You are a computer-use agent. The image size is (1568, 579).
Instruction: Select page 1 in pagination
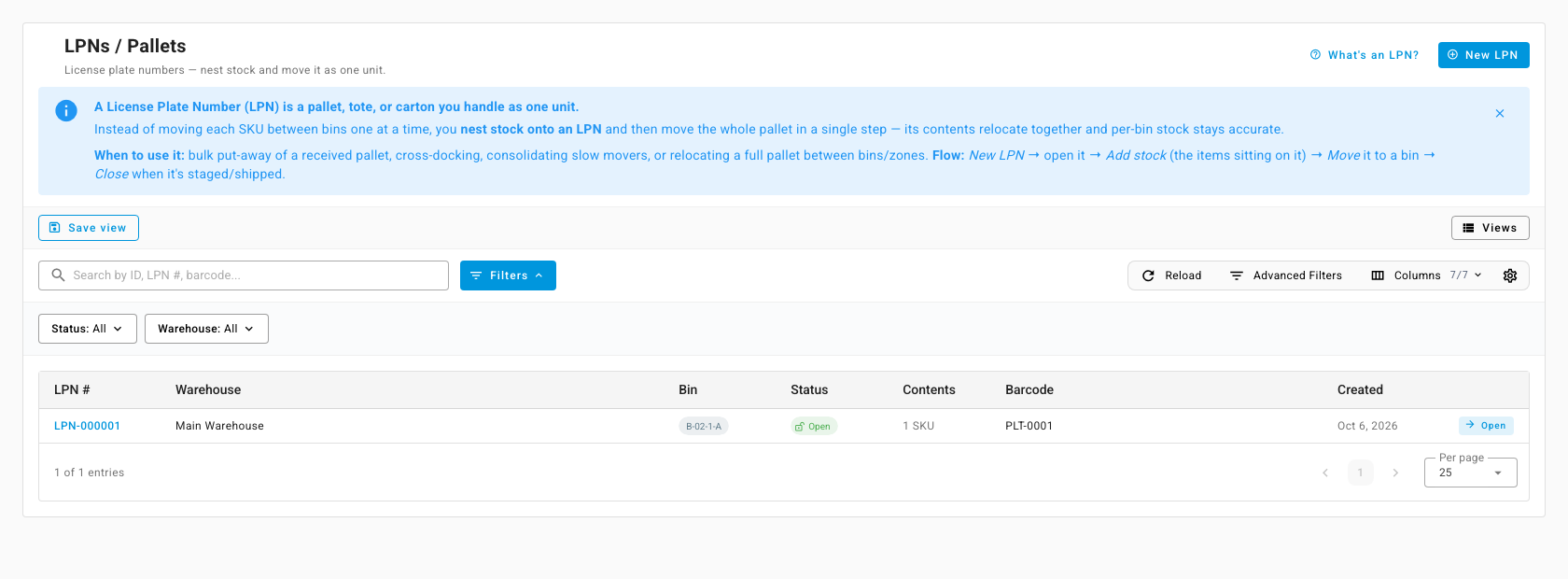pyautogui.click(x=1360, y=473)
